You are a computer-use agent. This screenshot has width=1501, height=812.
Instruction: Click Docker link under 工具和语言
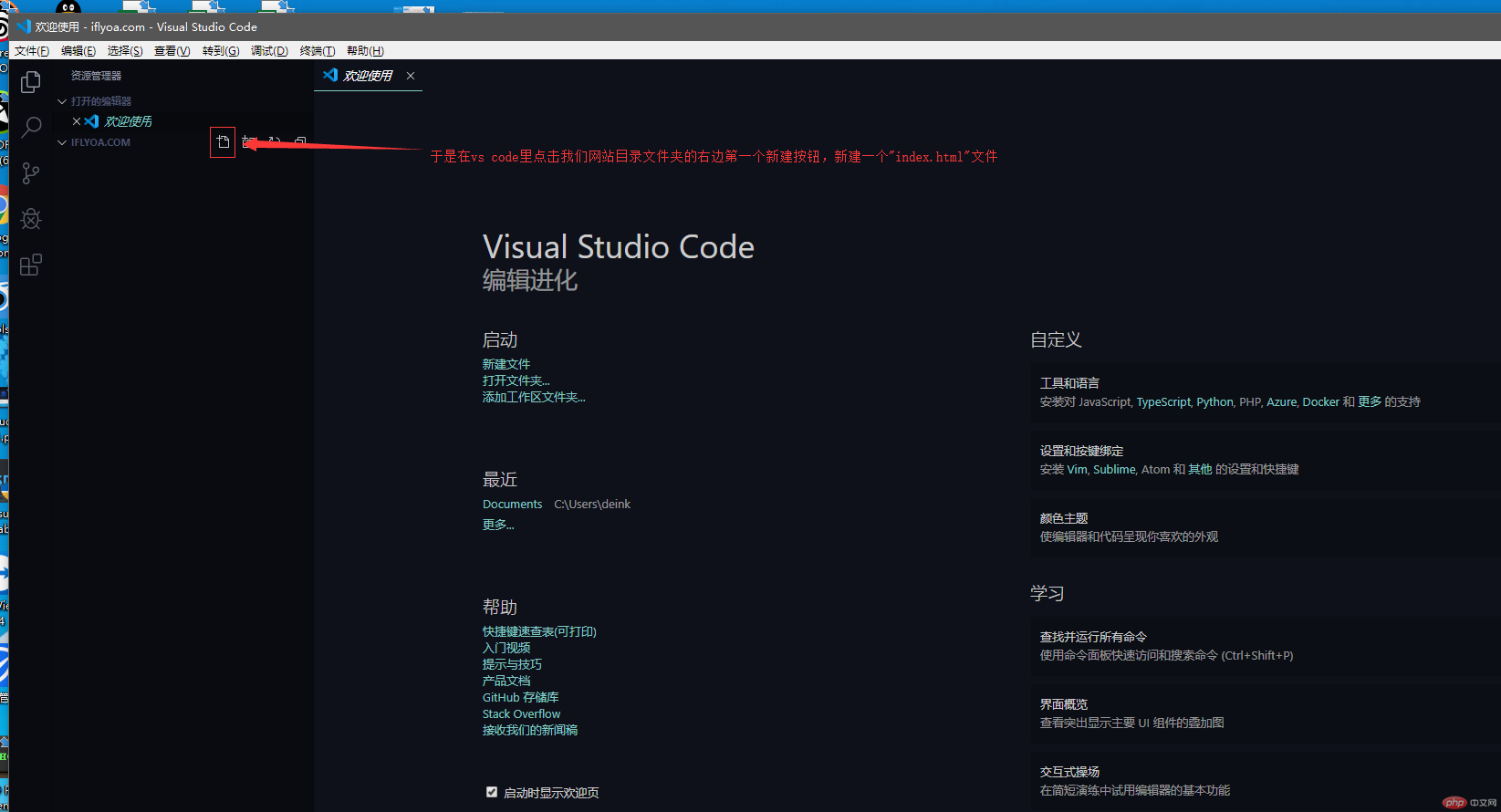click(x=1320, y=401)
